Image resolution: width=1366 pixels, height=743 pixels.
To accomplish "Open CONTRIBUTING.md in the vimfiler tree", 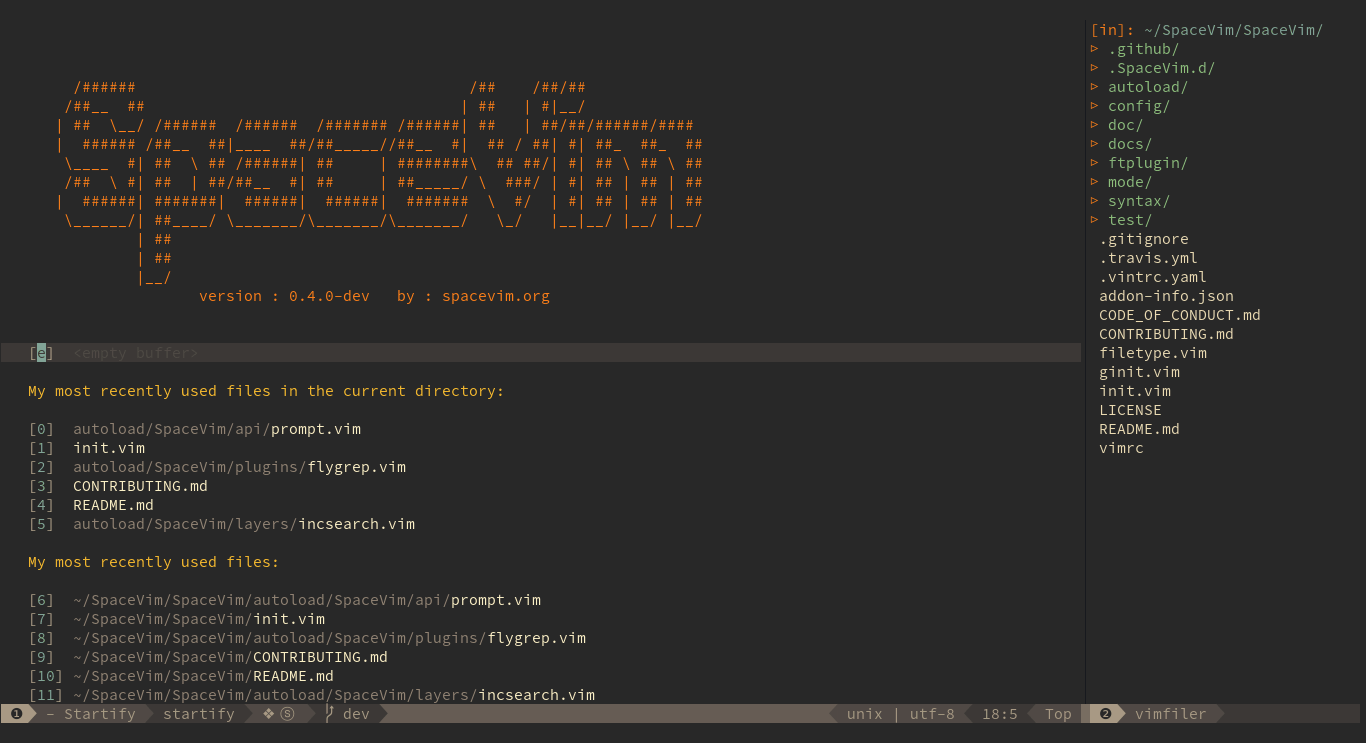I will (1166, 334).
